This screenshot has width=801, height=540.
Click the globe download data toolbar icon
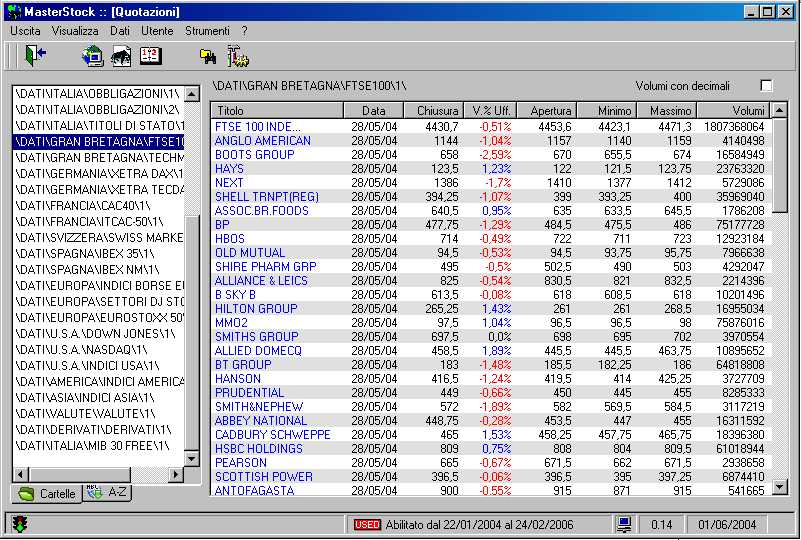pos(93,56)
